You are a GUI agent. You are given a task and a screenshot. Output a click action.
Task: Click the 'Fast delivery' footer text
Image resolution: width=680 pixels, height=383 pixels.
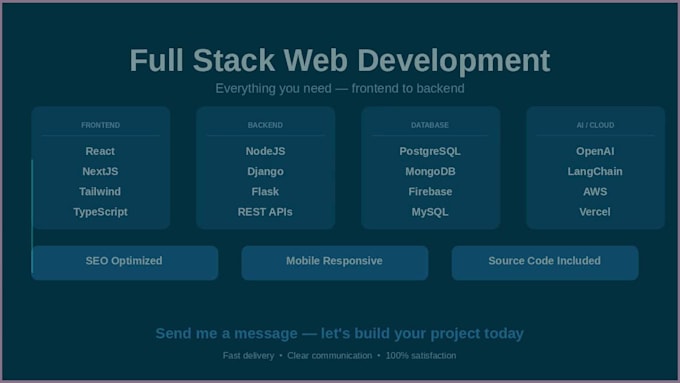pyautogui.click(x=248, y=356)
